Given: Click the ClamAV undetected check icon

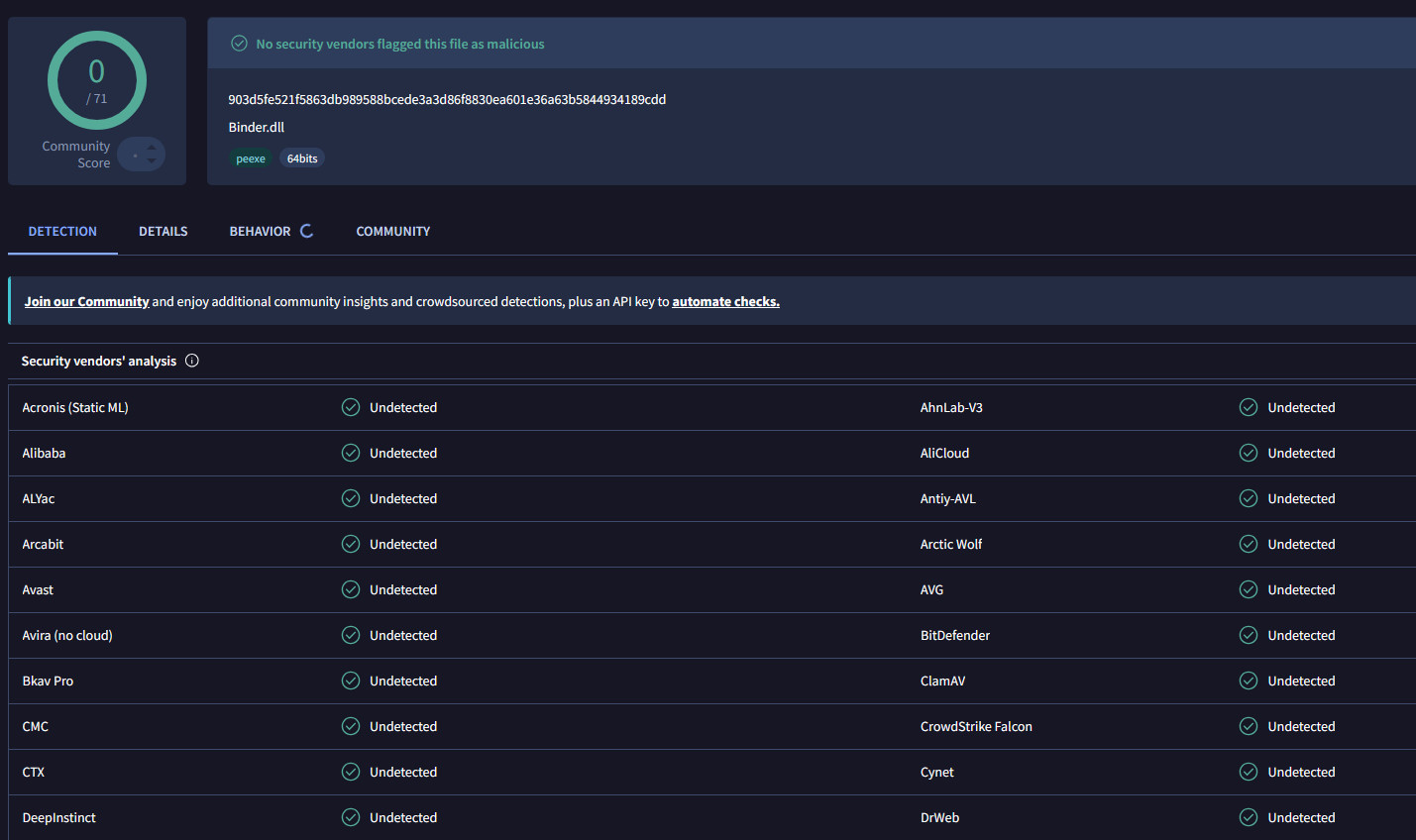Looking at the screenshot, I should click(1249, 681).
